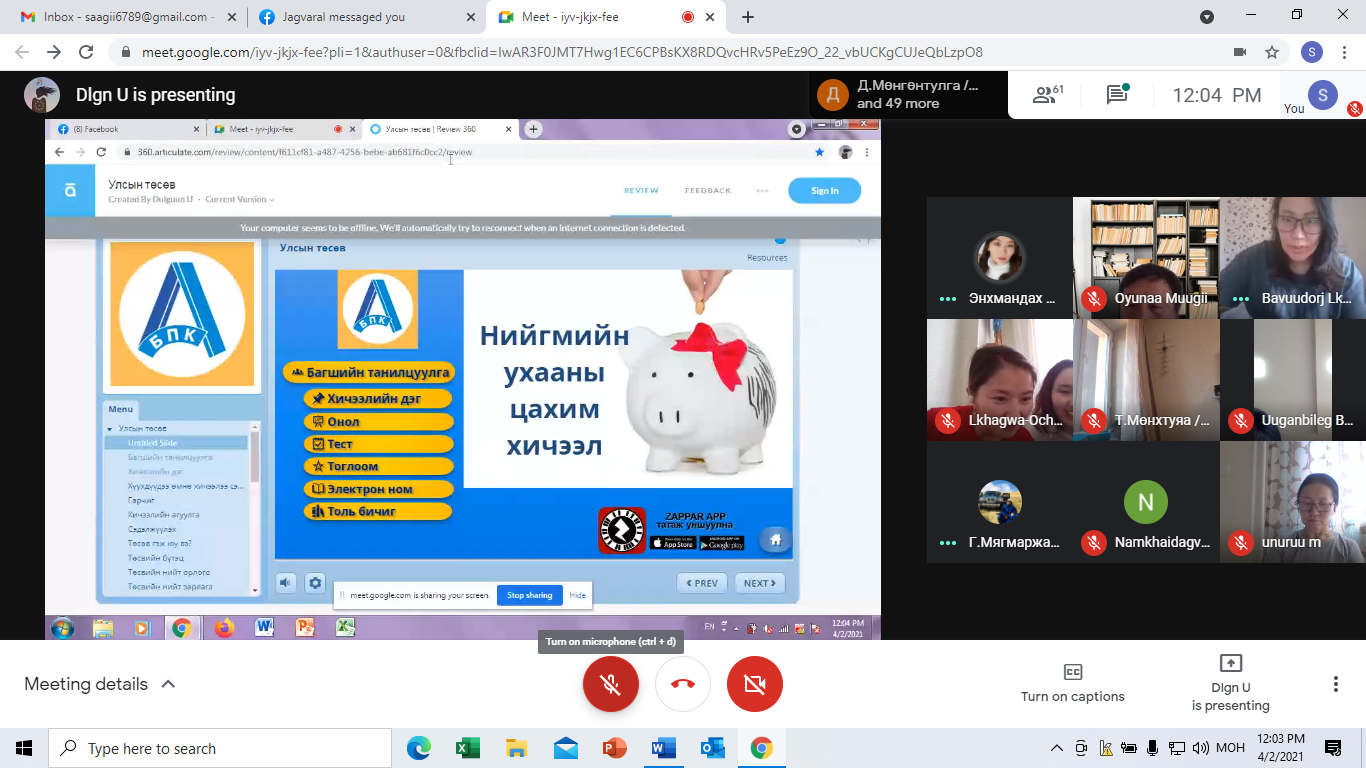Open PowerPoint from the Windows 10 taskbar
Viewport: 1366px width, 768px height.
tap(614, 748)
